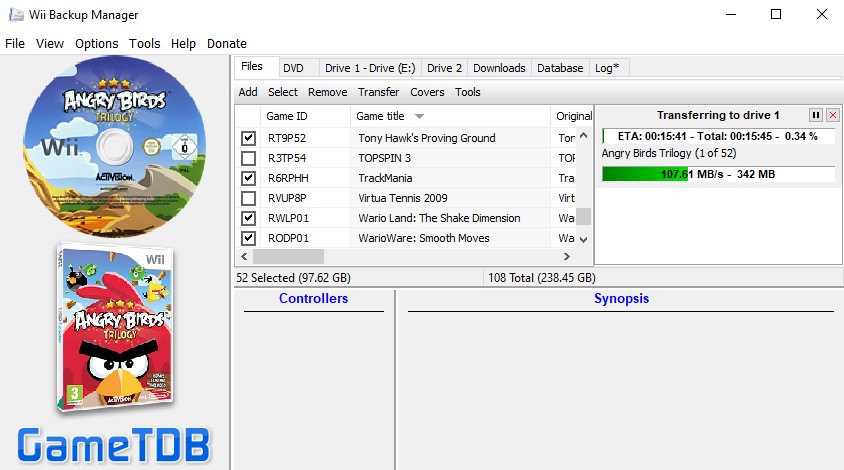Switch to Drive 1 - Drive (E:) tab

click(370, 68)
